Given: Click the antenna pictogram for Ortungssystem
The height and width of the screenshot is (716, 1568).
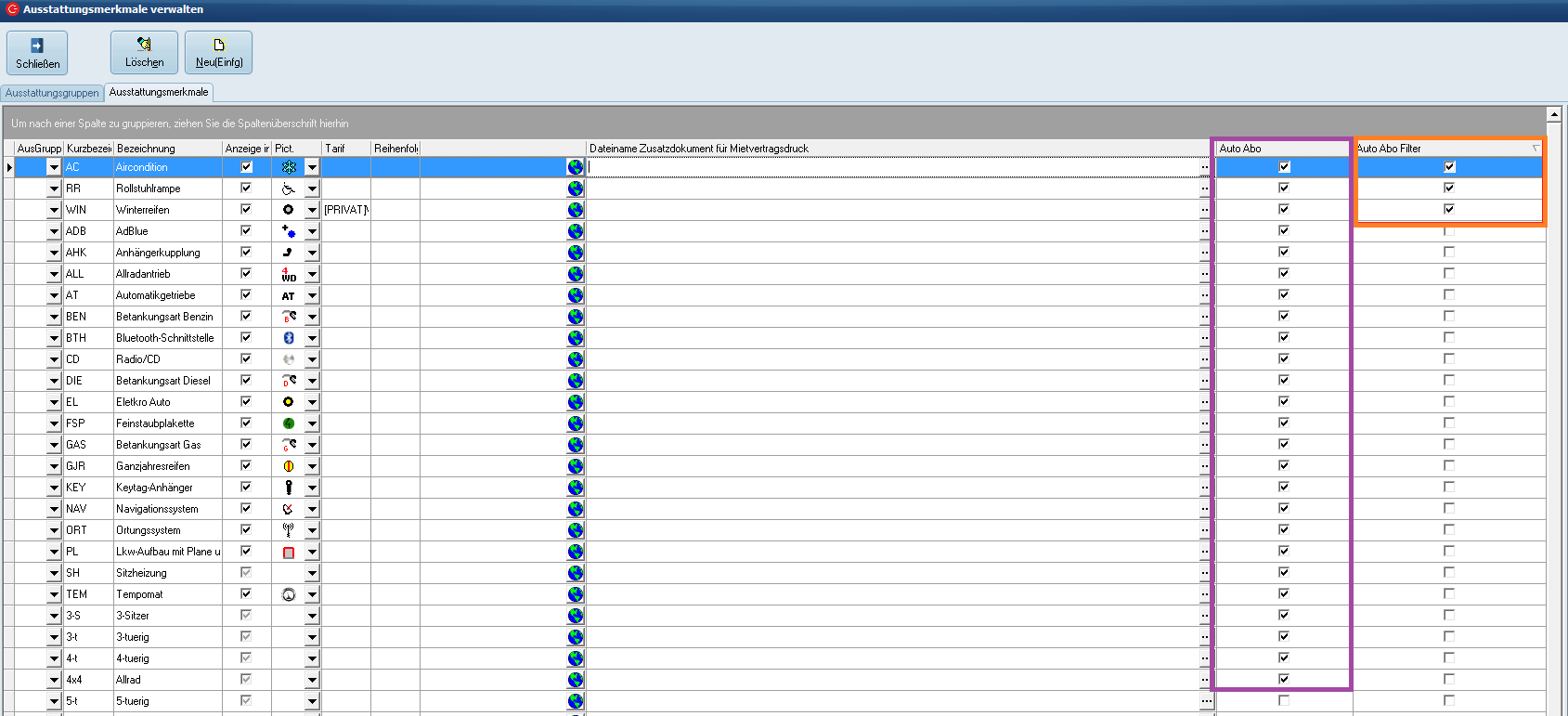Looking at the screenshot, I should [289, 530].
